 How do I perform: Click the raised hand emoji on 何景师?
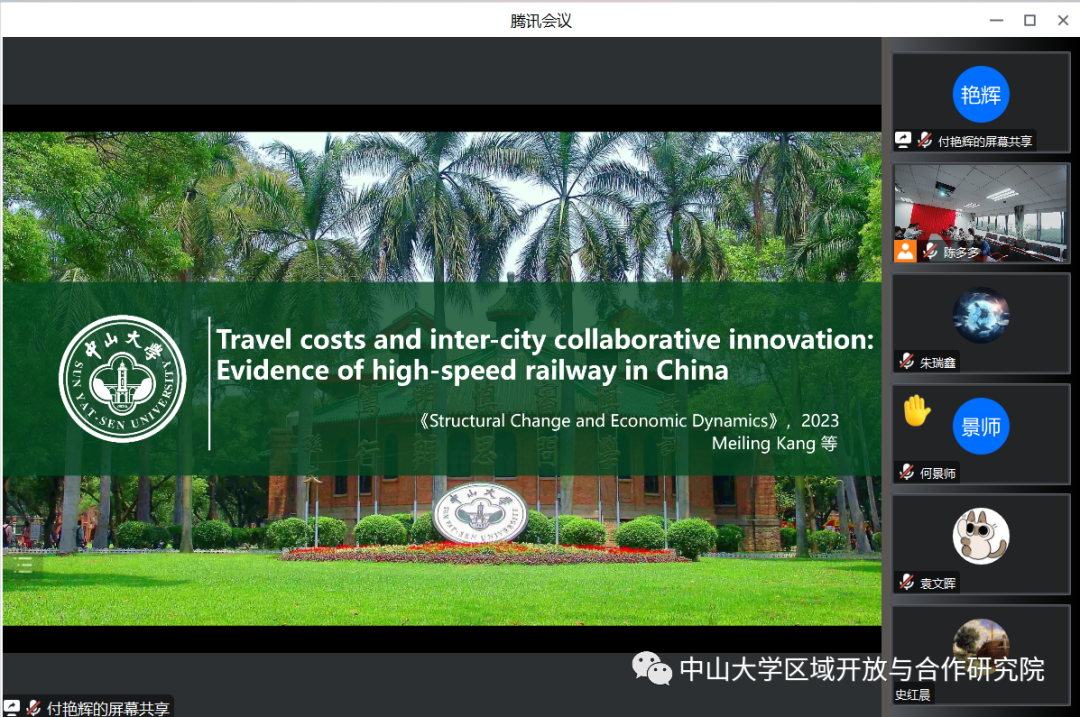pos(916,410)
